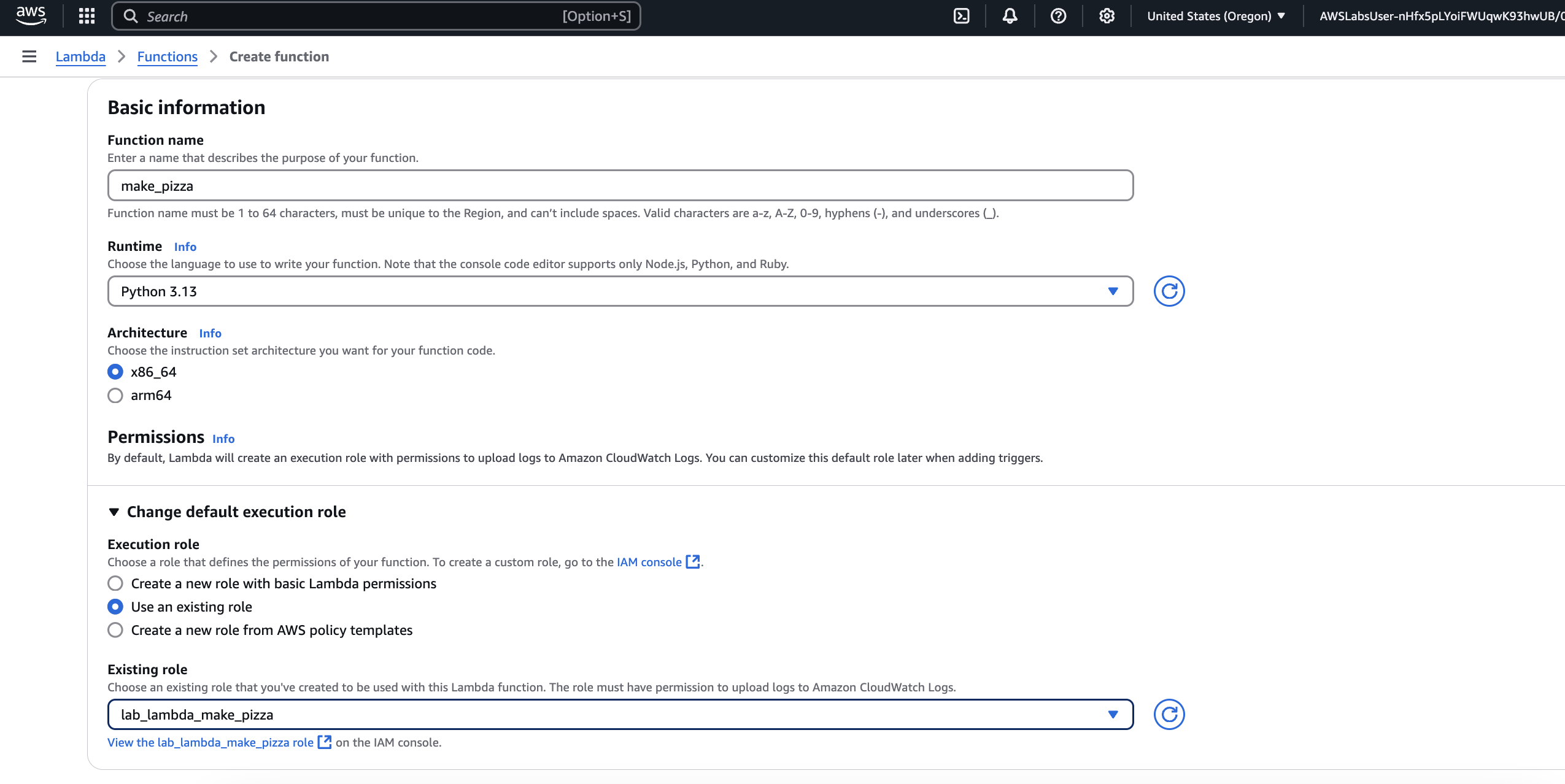The width and height of the screenshot is (1565, 784).
Task: Go to Lambda breadcrumb
Action: point(80,56)
